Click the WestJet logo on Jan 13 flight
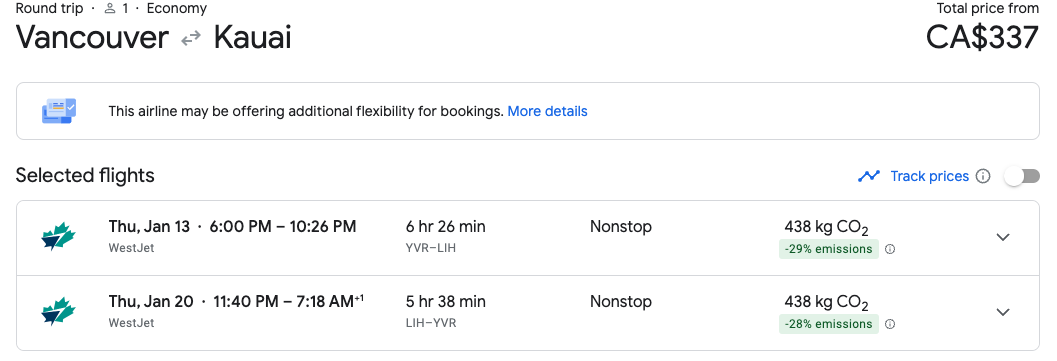Viewport: 1057px width, 361px height. point(58,237)
